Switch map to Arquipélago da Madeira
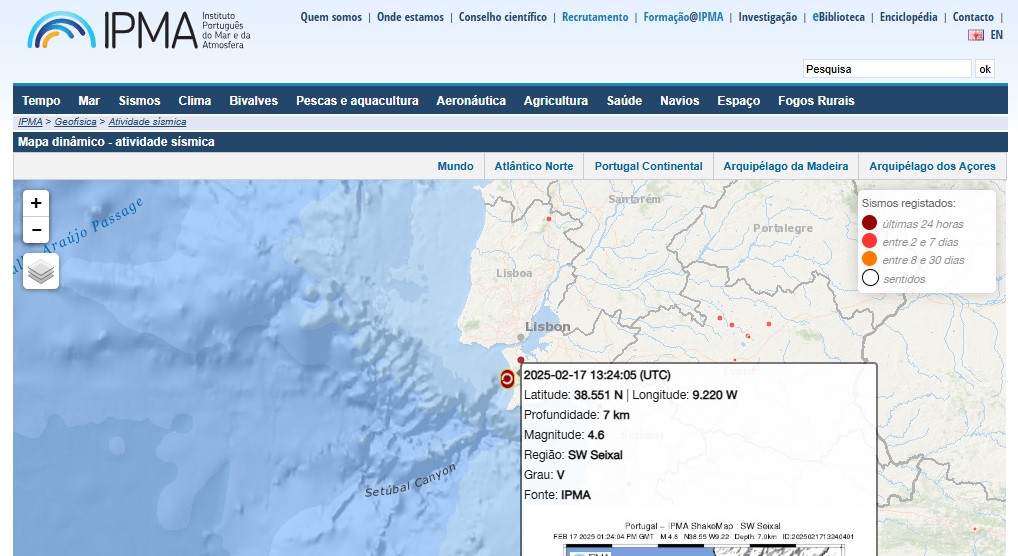 786,166
